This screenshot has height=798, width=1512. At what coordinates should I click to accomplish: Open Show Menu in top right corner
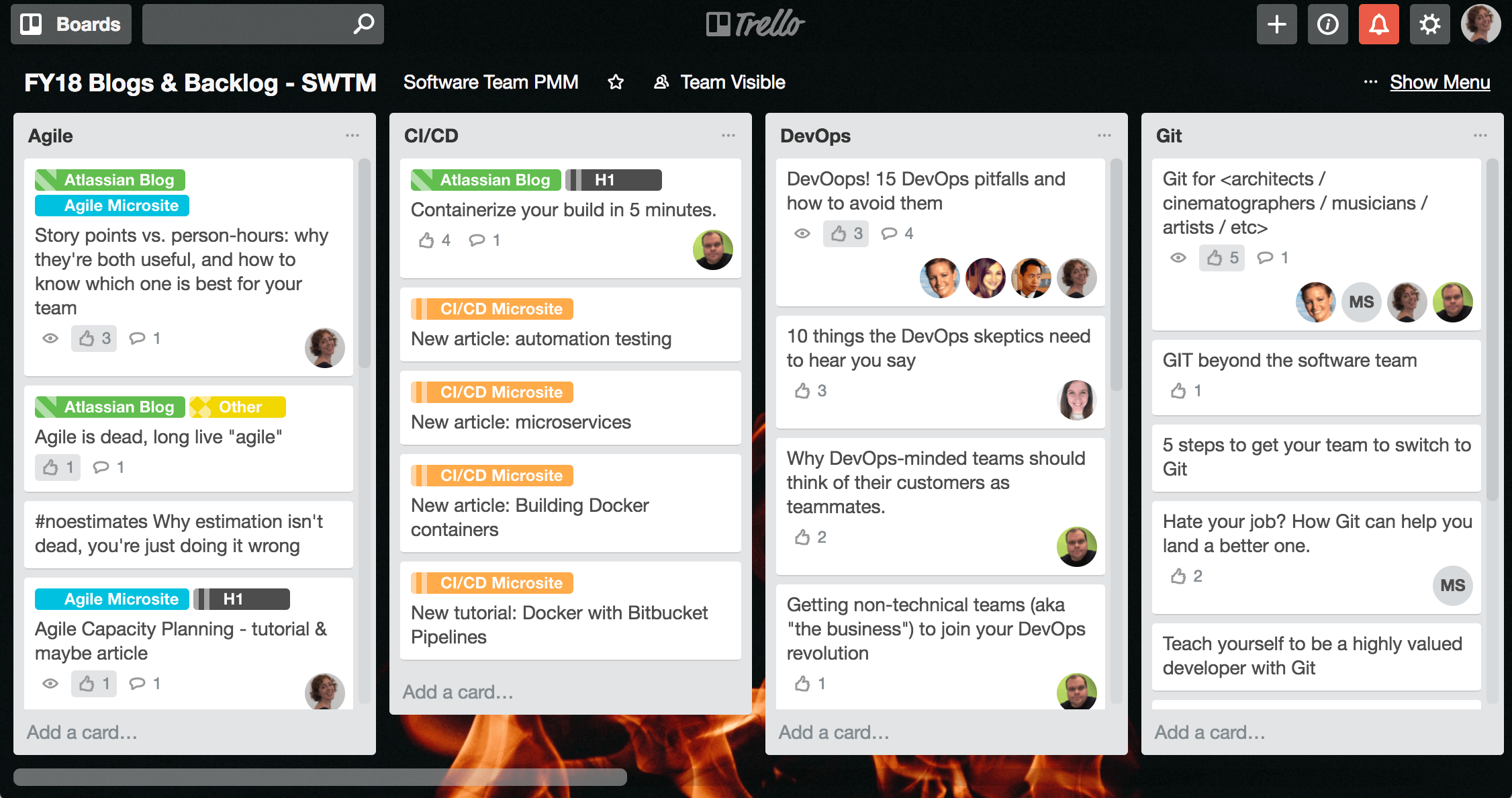pos(1441,82)
